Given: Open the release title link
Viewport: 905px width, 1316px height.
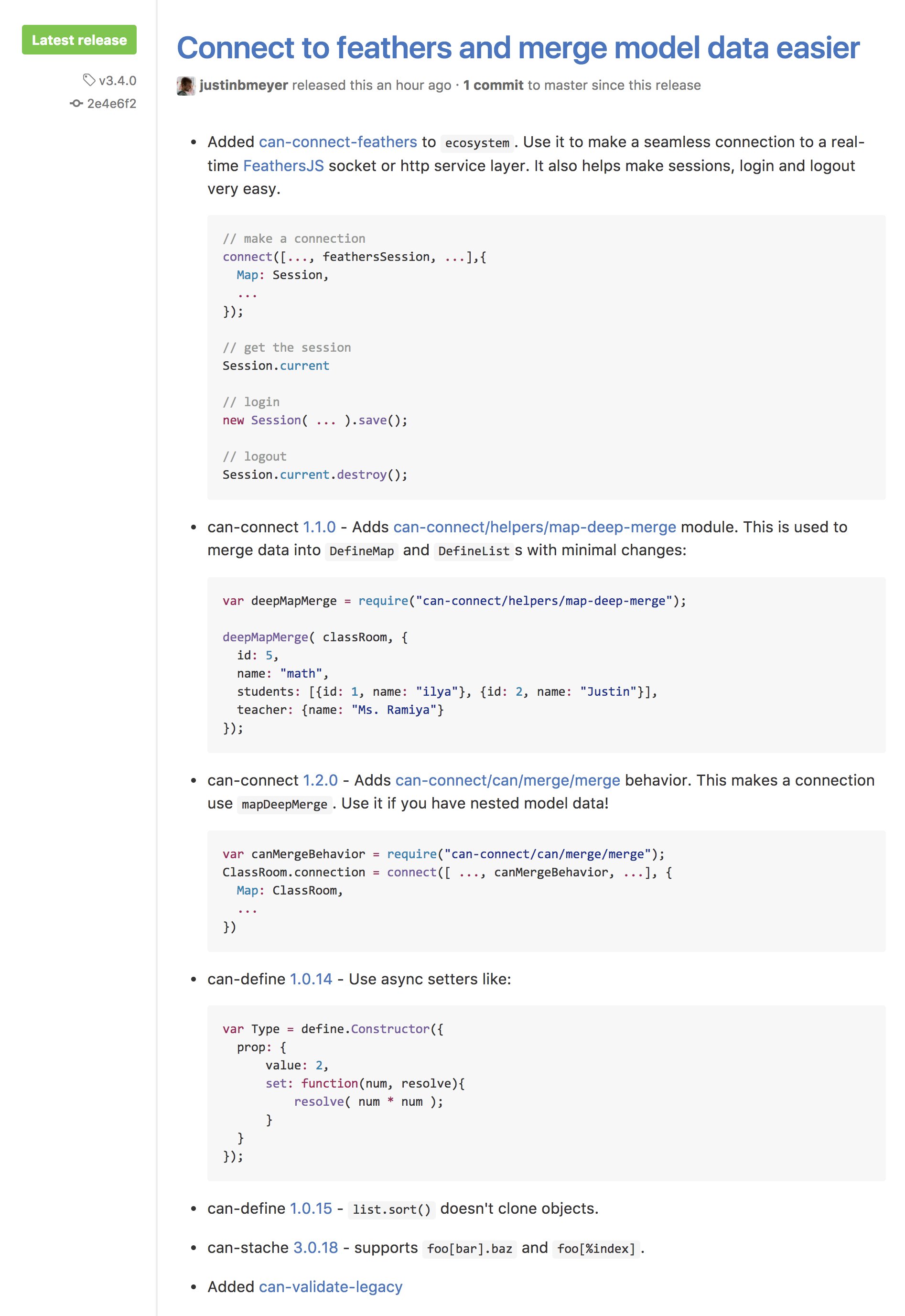Looking at the screenshot, I should pyautogui.click(x=517, y=48).
